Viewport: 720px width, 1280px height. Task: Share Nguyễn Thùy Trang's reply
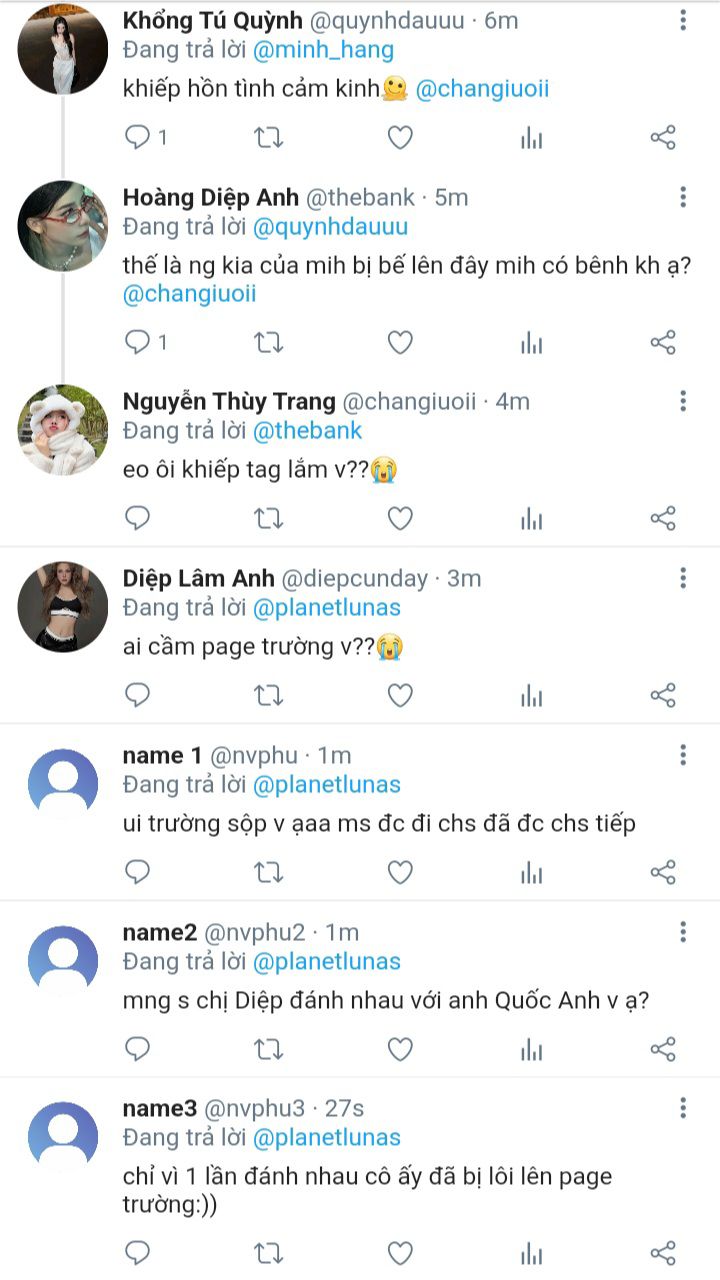(663, 518)
